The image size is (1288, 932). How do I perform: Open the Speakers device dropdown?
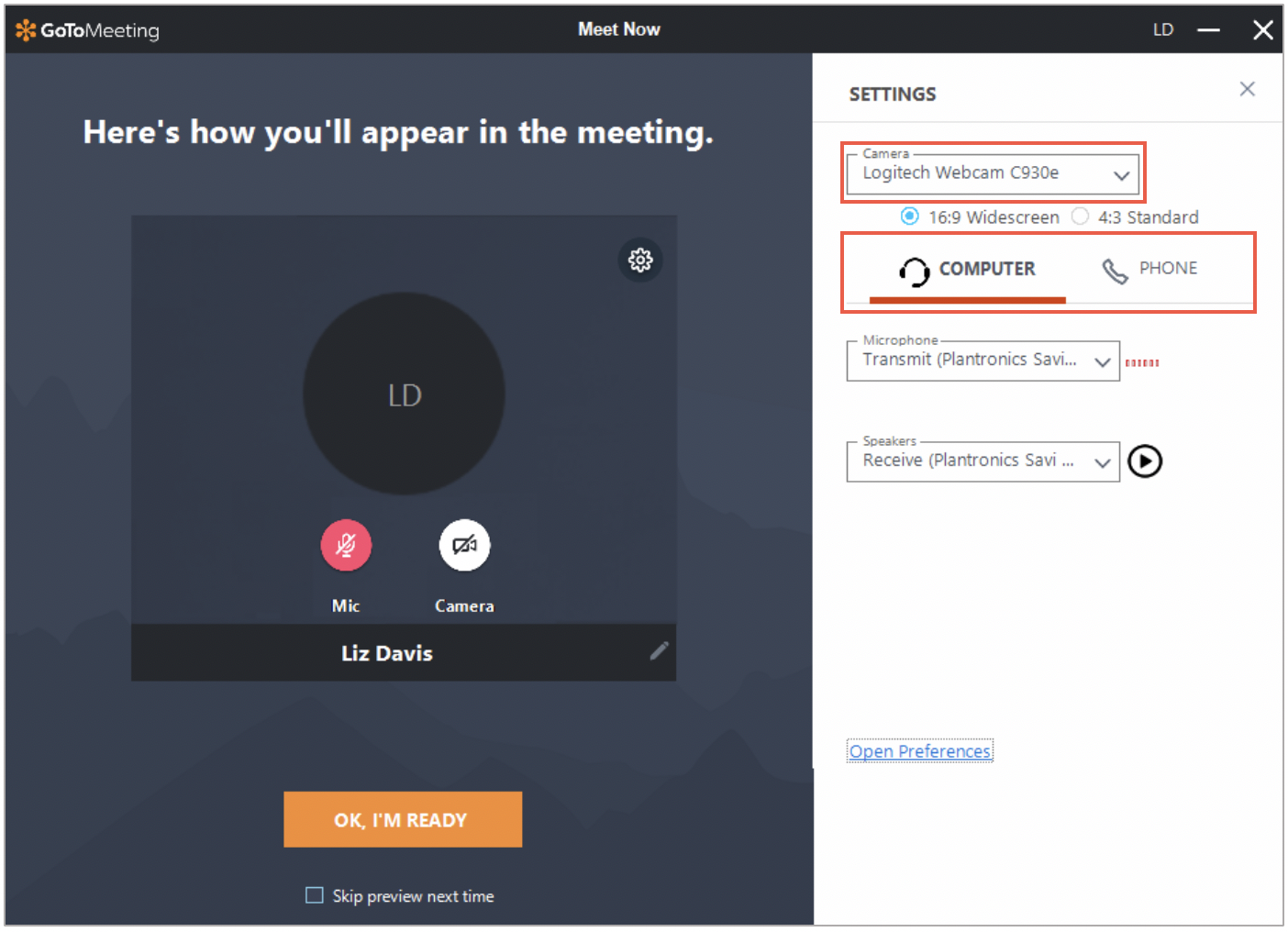(1102, 461)
